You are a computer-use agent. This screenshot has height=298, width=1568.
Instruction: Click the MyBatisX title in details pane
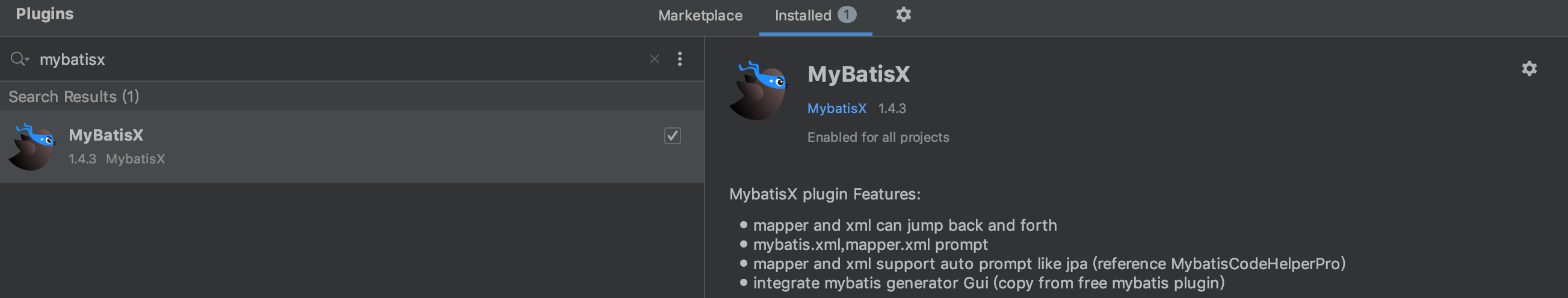(x=858, y=74)
